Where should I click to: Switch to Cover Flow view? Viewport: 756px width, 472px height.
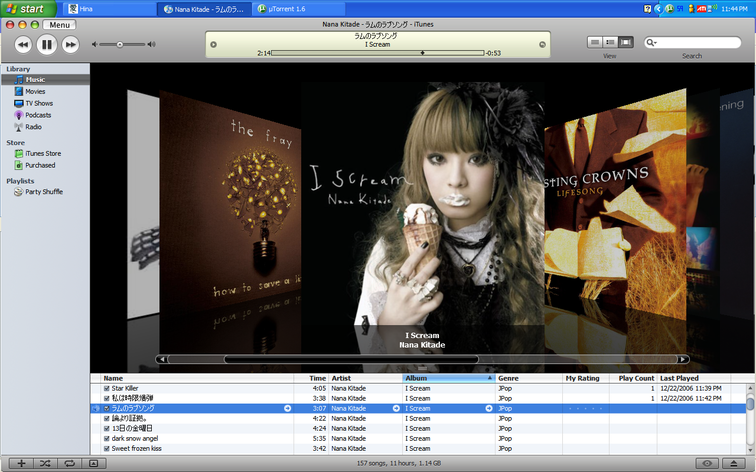626,42
